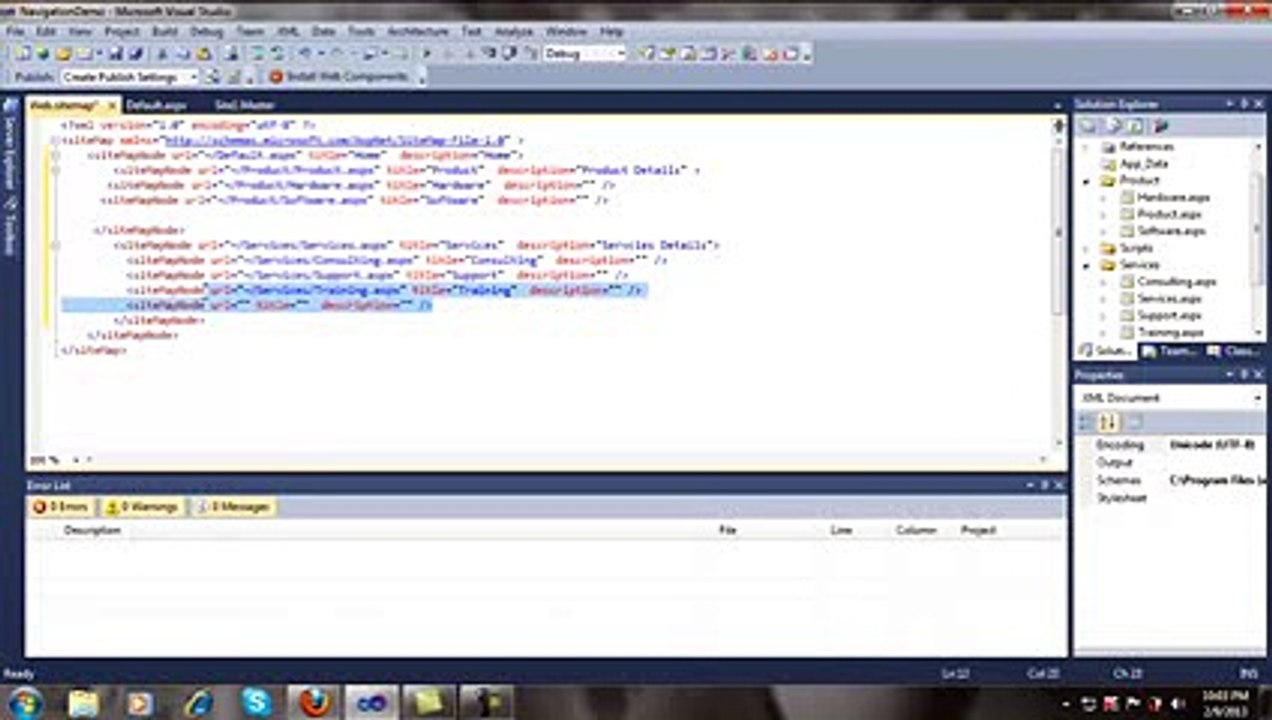Image resolution: width=1272 pixels, height=720 pixels.
Task: Click the Description column header
Action: [x=92, y=530]
